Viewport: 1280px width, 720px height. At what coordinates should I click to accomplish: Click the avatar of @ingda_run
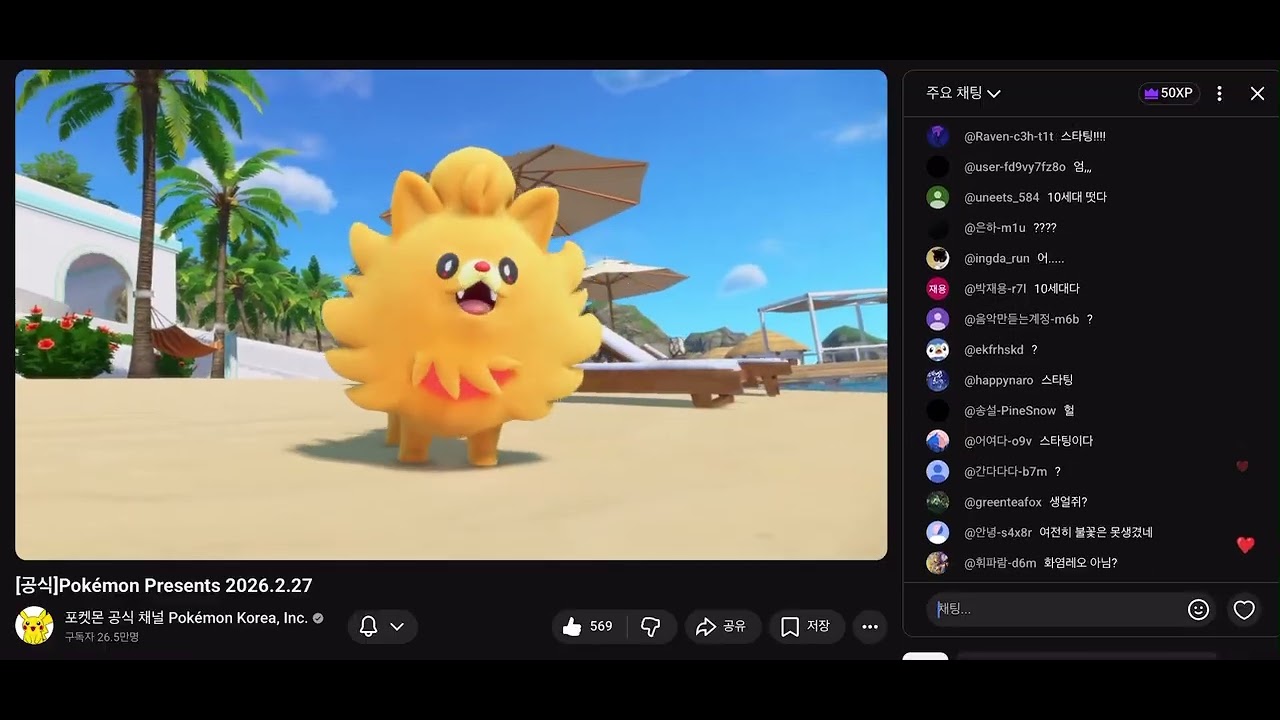pyautogui.click(x=937, y=258)
